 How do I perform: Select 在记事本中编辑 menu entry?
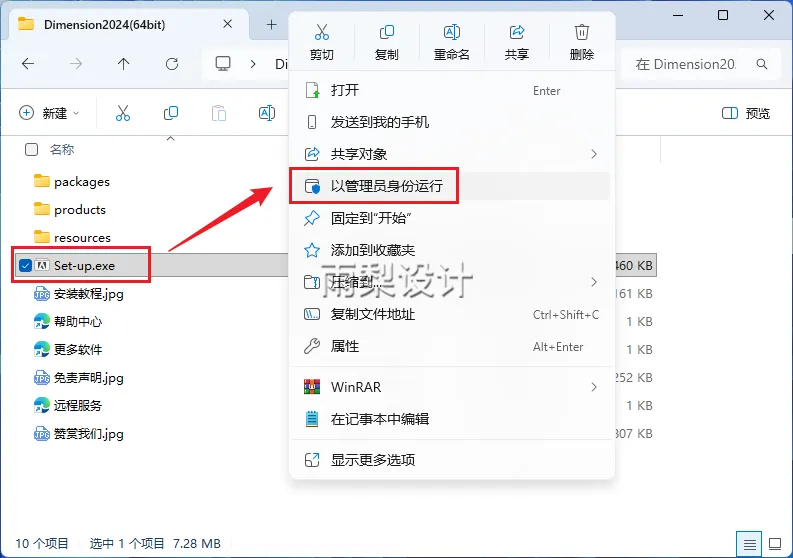pyautogui.click(x=452, y=419)
